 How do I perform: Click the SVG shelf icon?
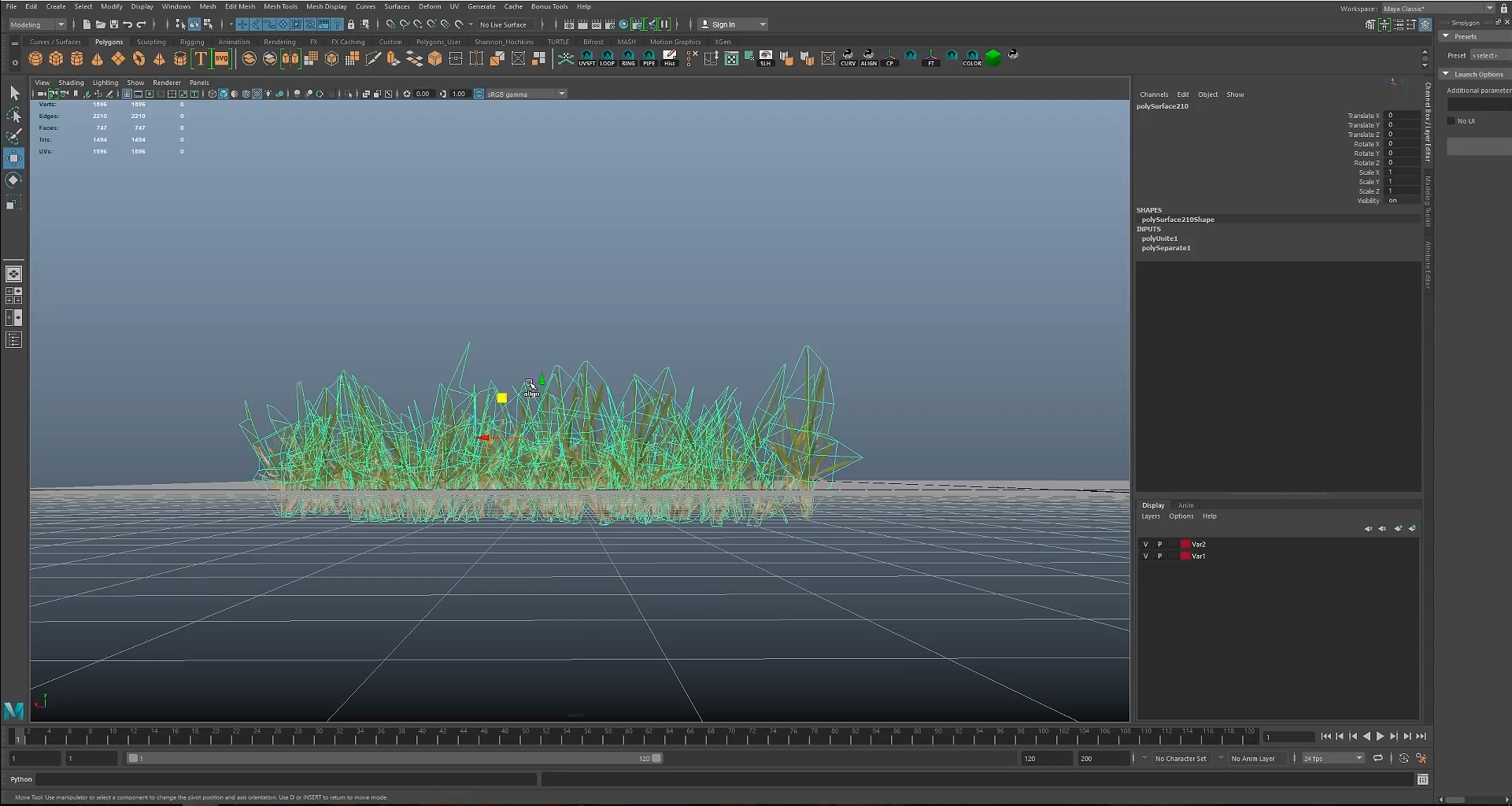point(221,58)
